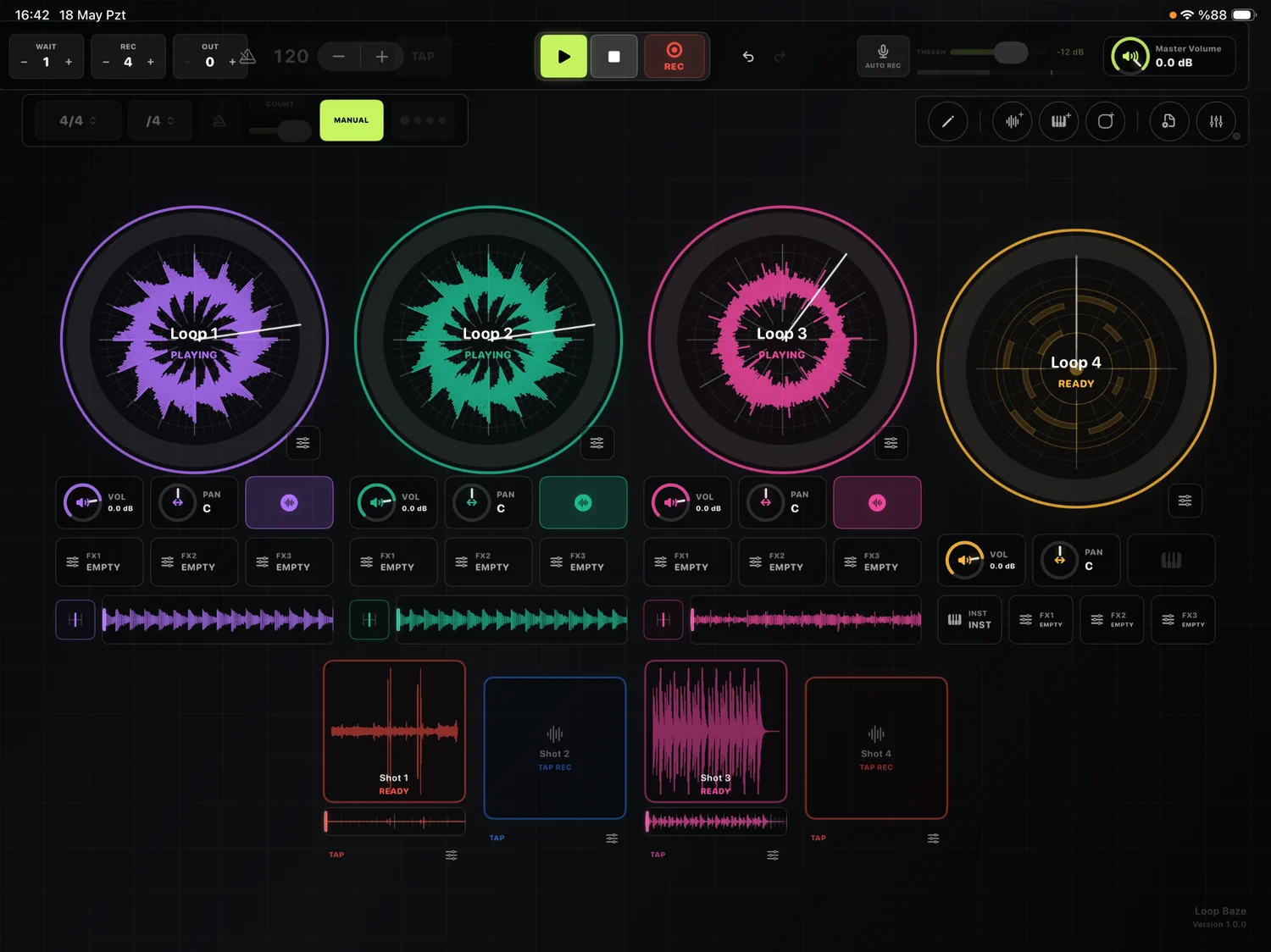Add a new audio loop track
1271x952 pixels.
(1013, 121)
